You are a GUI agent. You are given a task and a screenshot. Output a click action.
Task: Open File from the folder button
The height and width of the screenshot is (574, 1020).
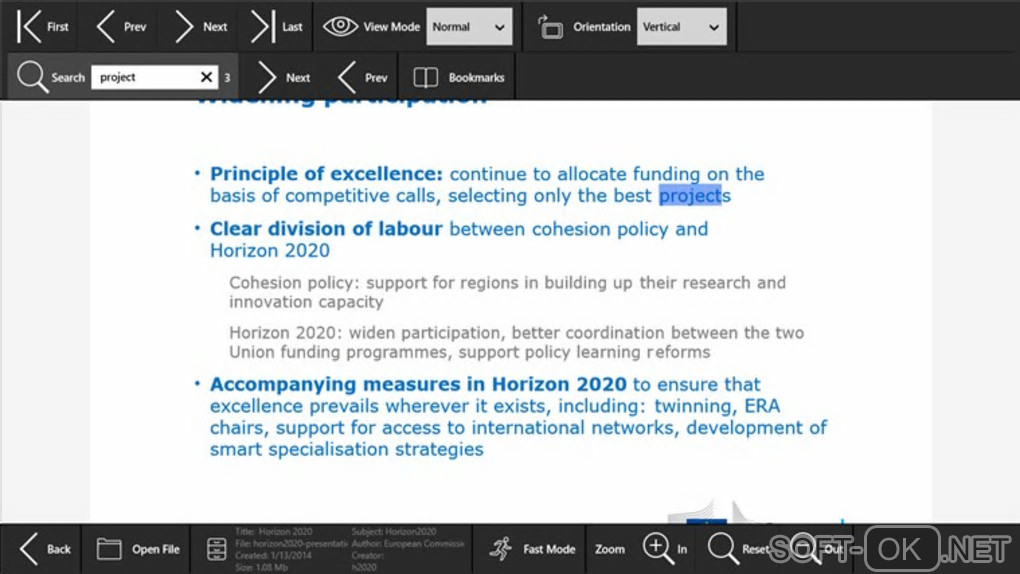(138, 549)
